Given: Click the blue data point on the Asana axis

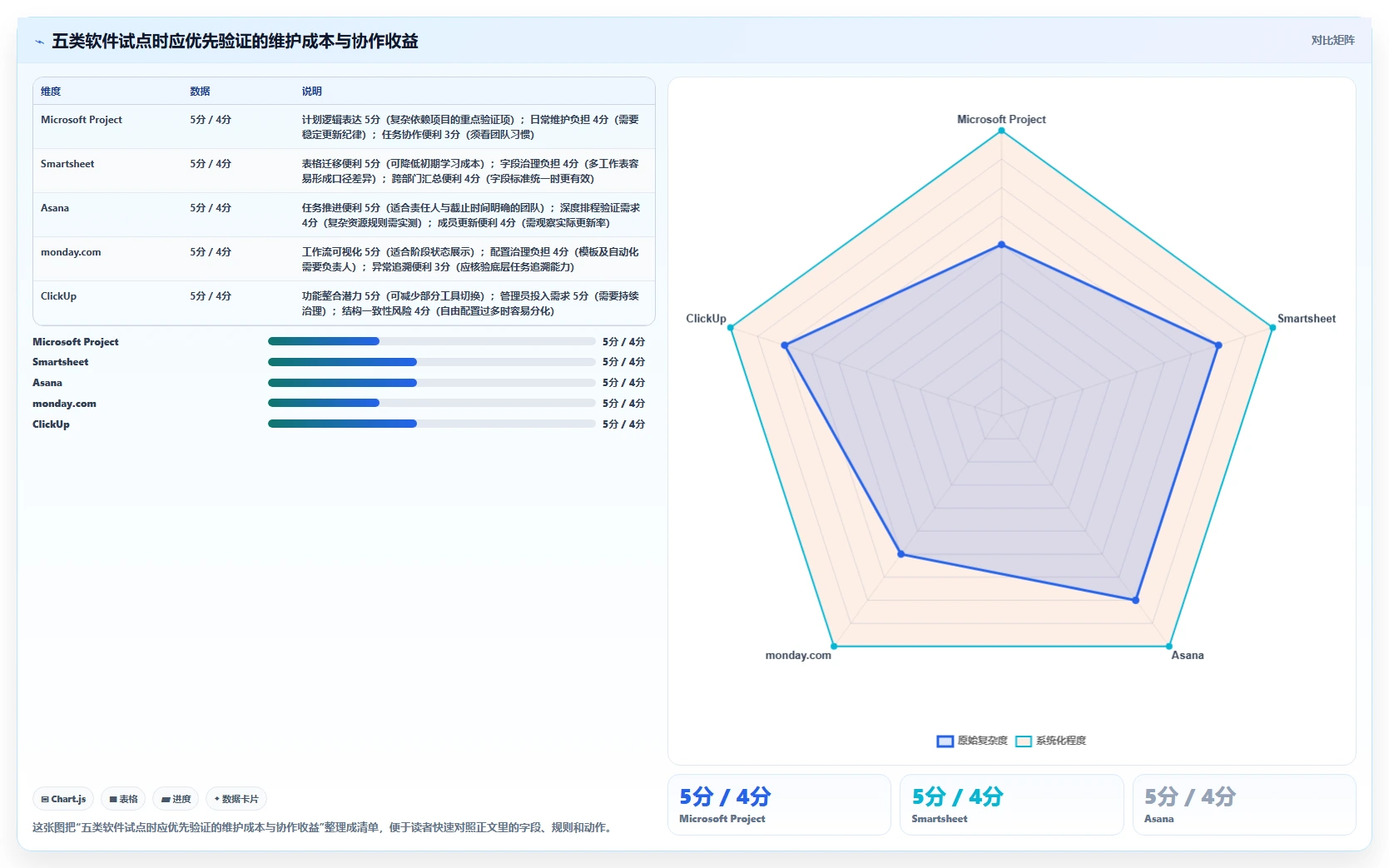Looking at the screenshot, I should [1136, 599].
